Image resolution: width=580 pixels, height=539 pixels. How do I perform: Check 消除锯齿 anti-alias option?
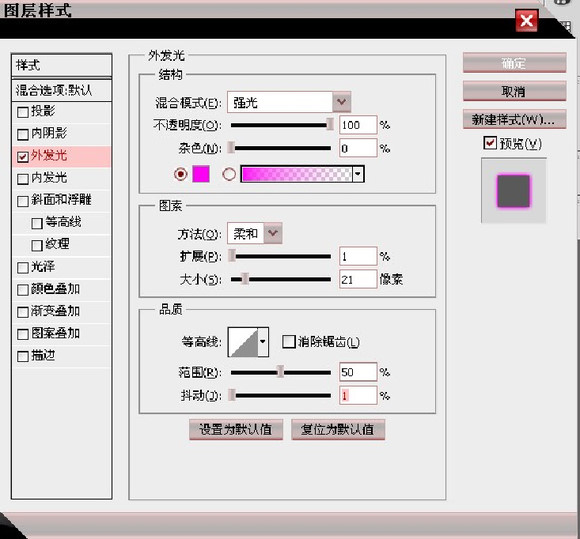(289, 341)
